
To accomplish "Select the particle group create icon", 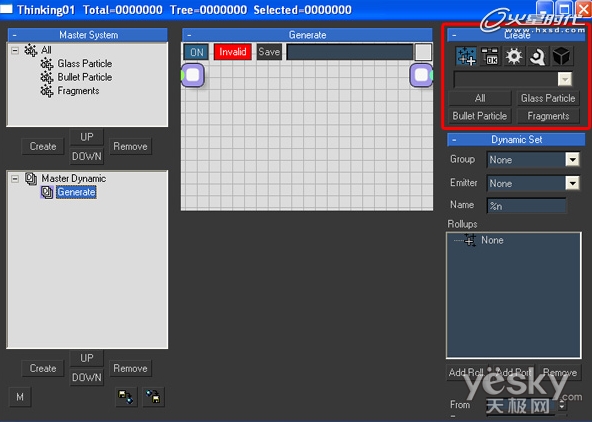I will (466, 56).
